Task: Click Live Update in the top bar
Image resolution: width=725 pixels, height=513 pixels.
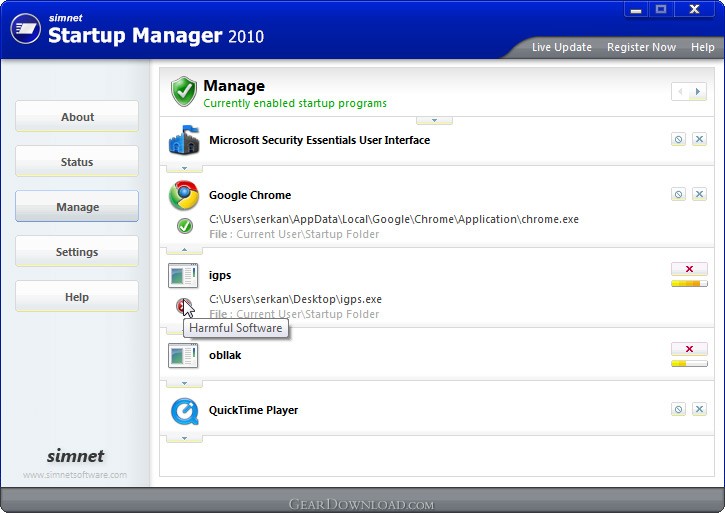Action: pos(561,47)
